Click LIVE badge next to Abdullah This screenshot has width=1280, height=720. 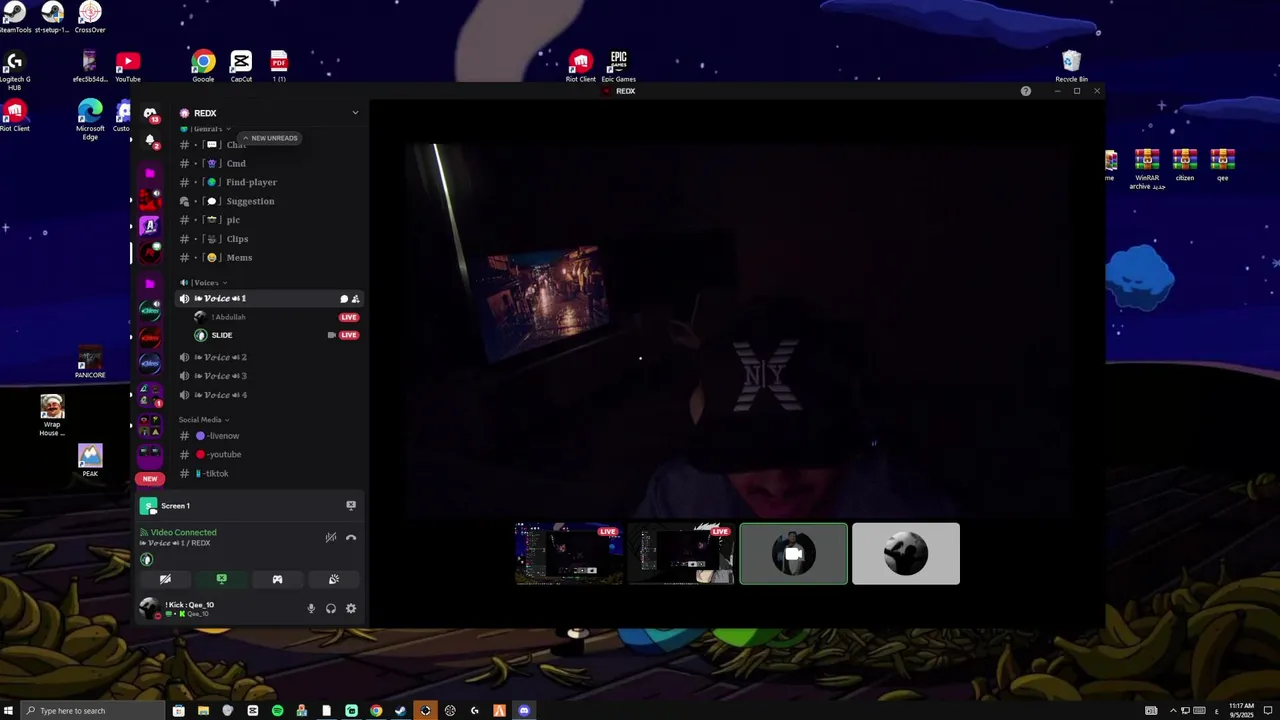pyautogui.click(x=349, y=317)
